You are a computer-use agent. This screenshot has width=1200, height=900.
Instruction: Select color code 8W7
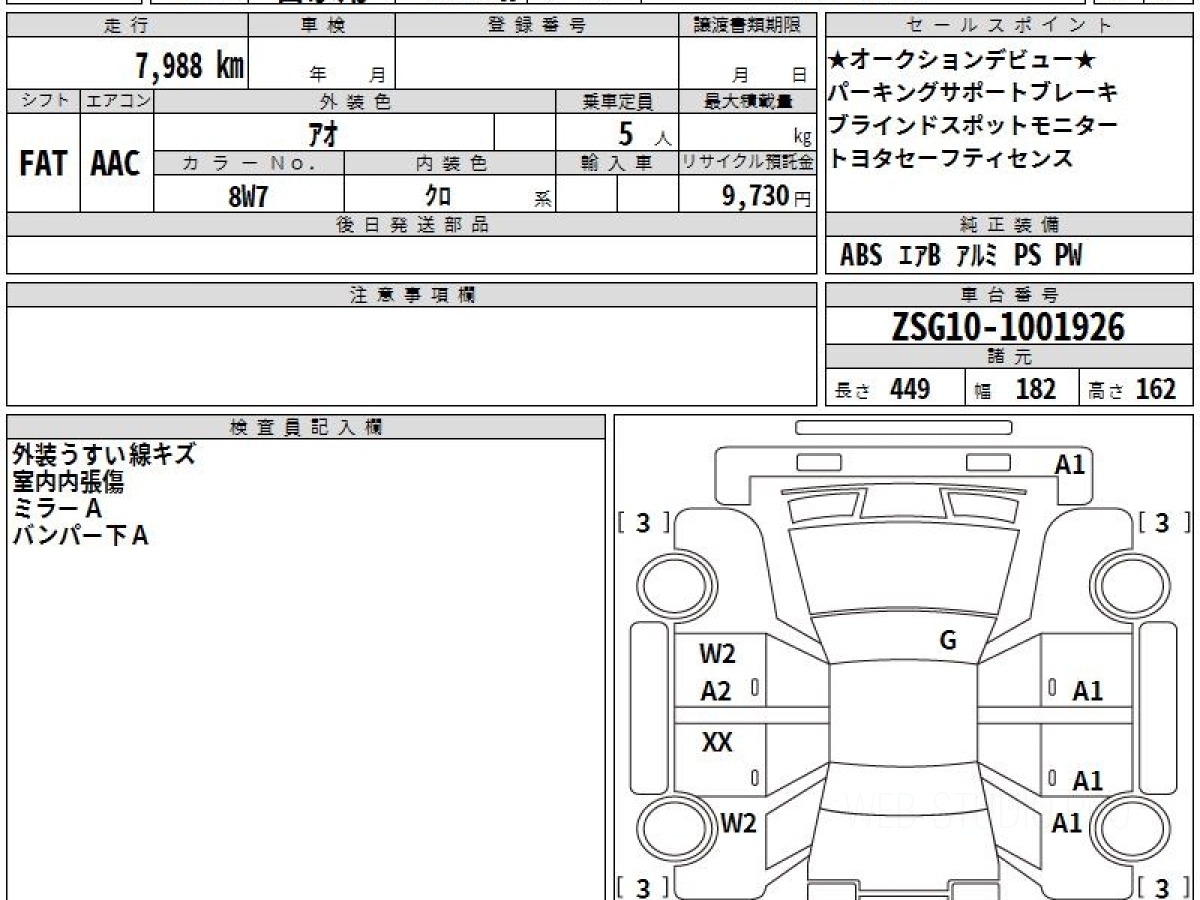coord(248,196)
